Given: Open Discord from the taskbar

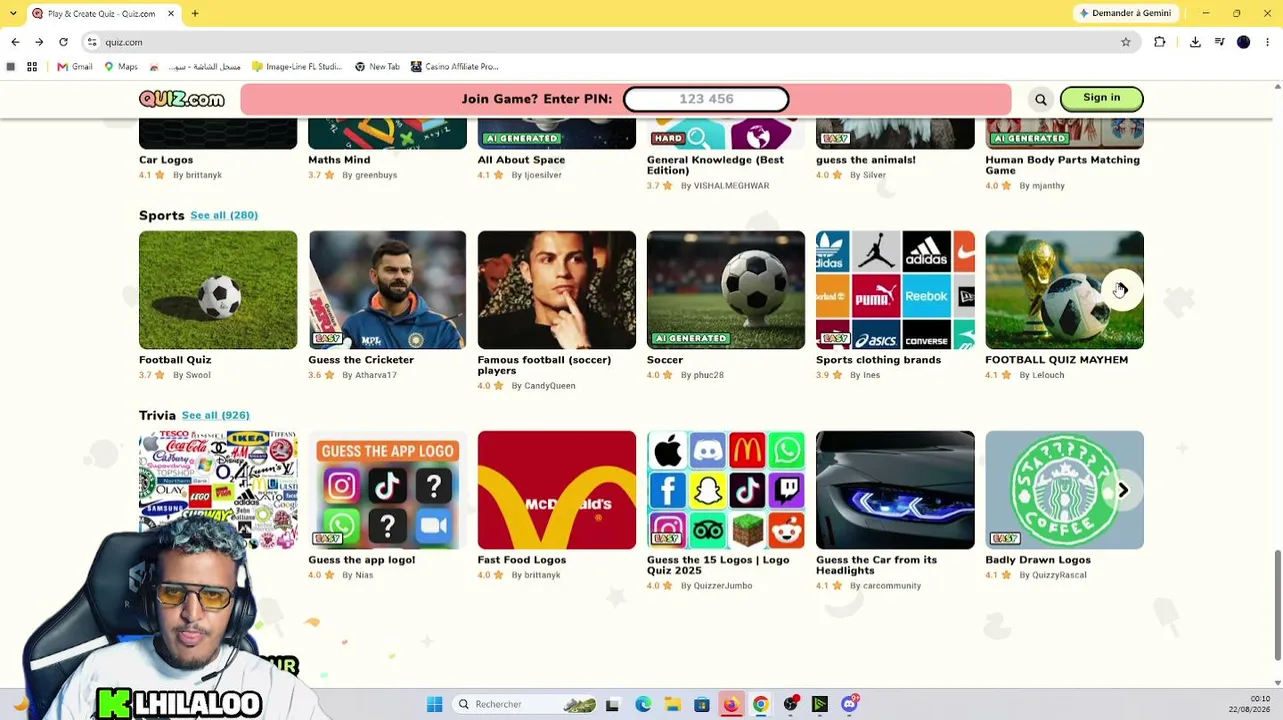Looking at the screenshot, I should (x=850, y=704).
